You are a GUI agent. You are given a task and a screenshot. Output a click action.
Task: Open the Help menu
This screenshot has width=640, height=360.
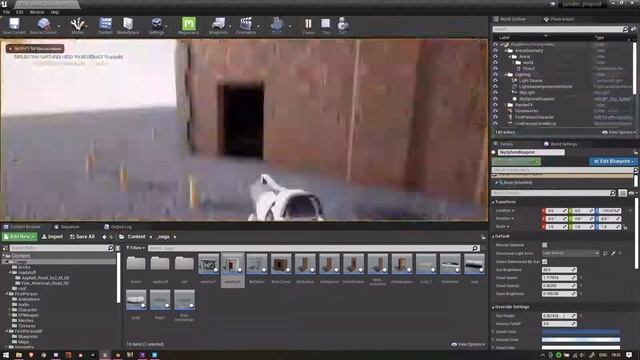55,12
